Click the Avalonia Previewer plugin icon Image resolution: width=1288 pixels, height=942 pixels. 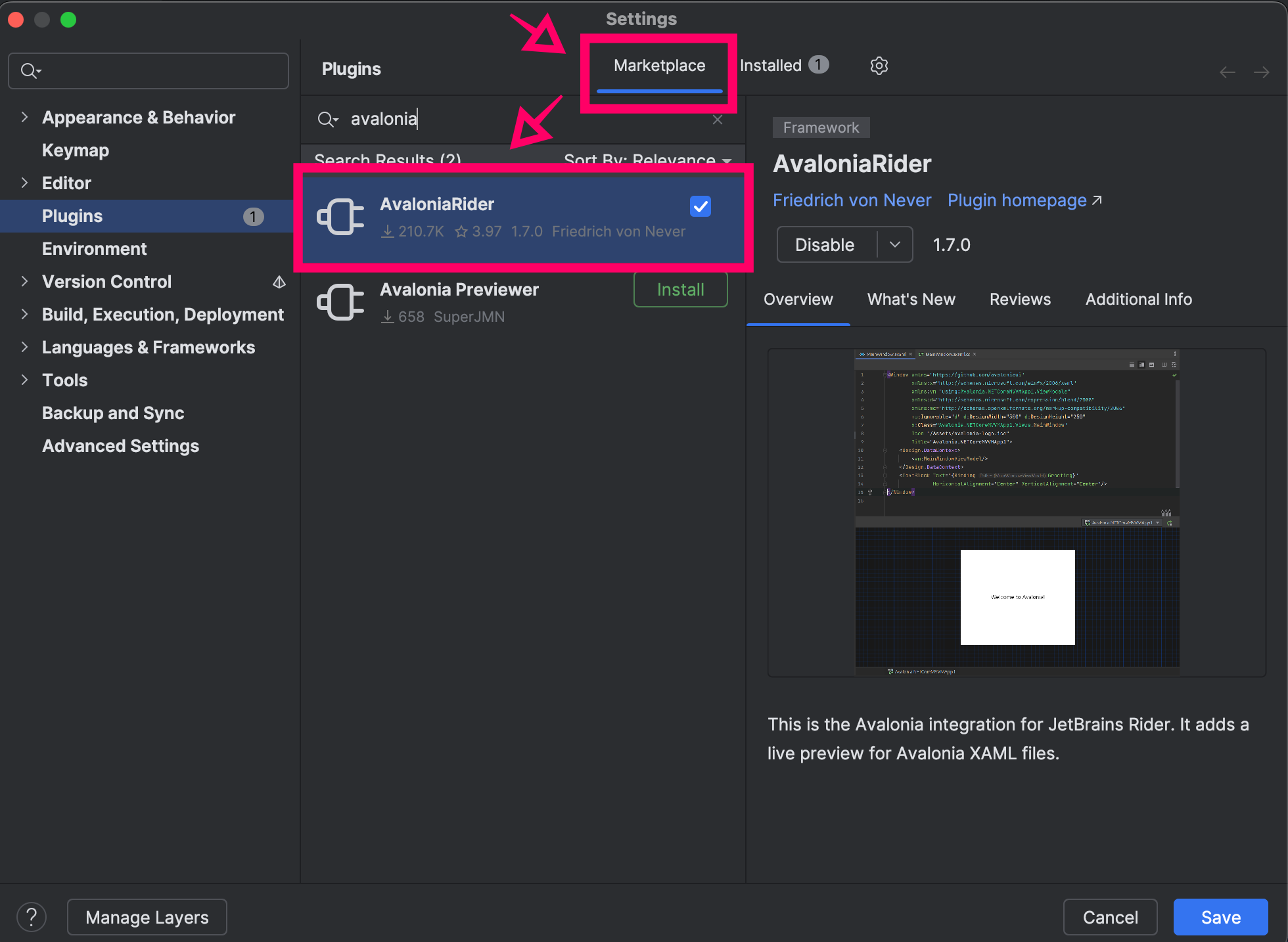click(340, 302)
